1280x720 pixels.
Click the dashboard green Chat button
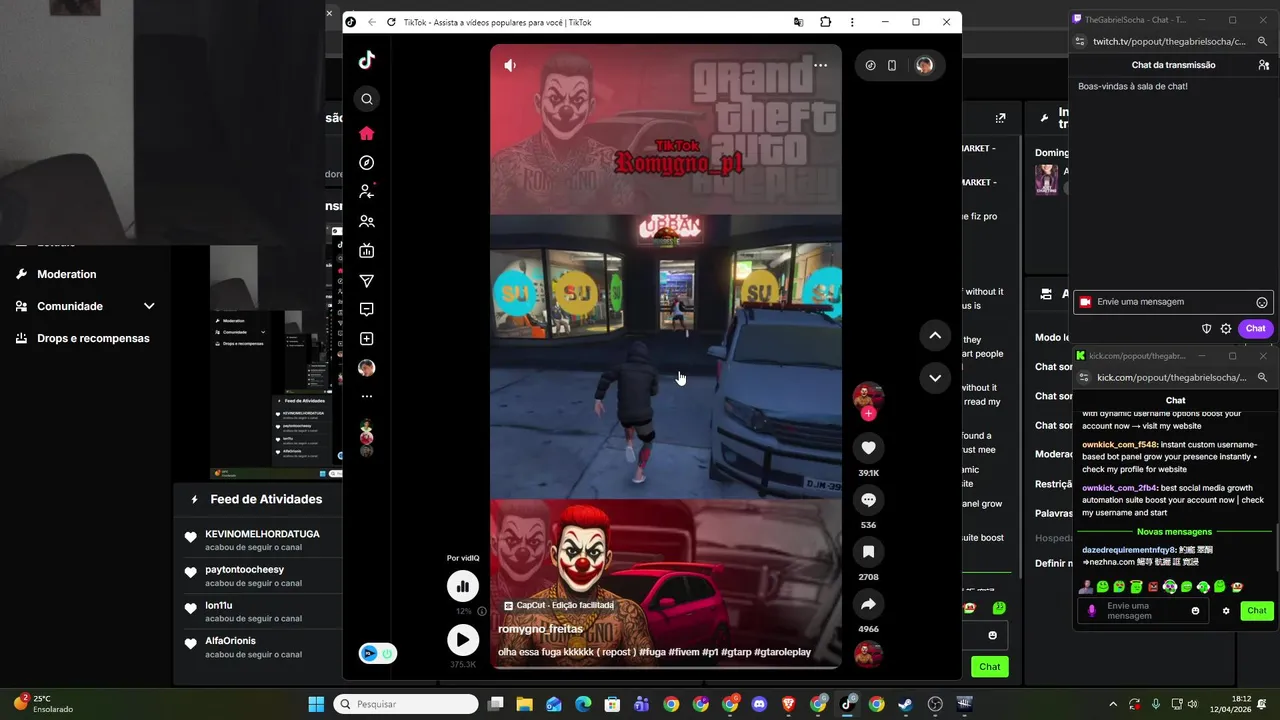[989, 666]
